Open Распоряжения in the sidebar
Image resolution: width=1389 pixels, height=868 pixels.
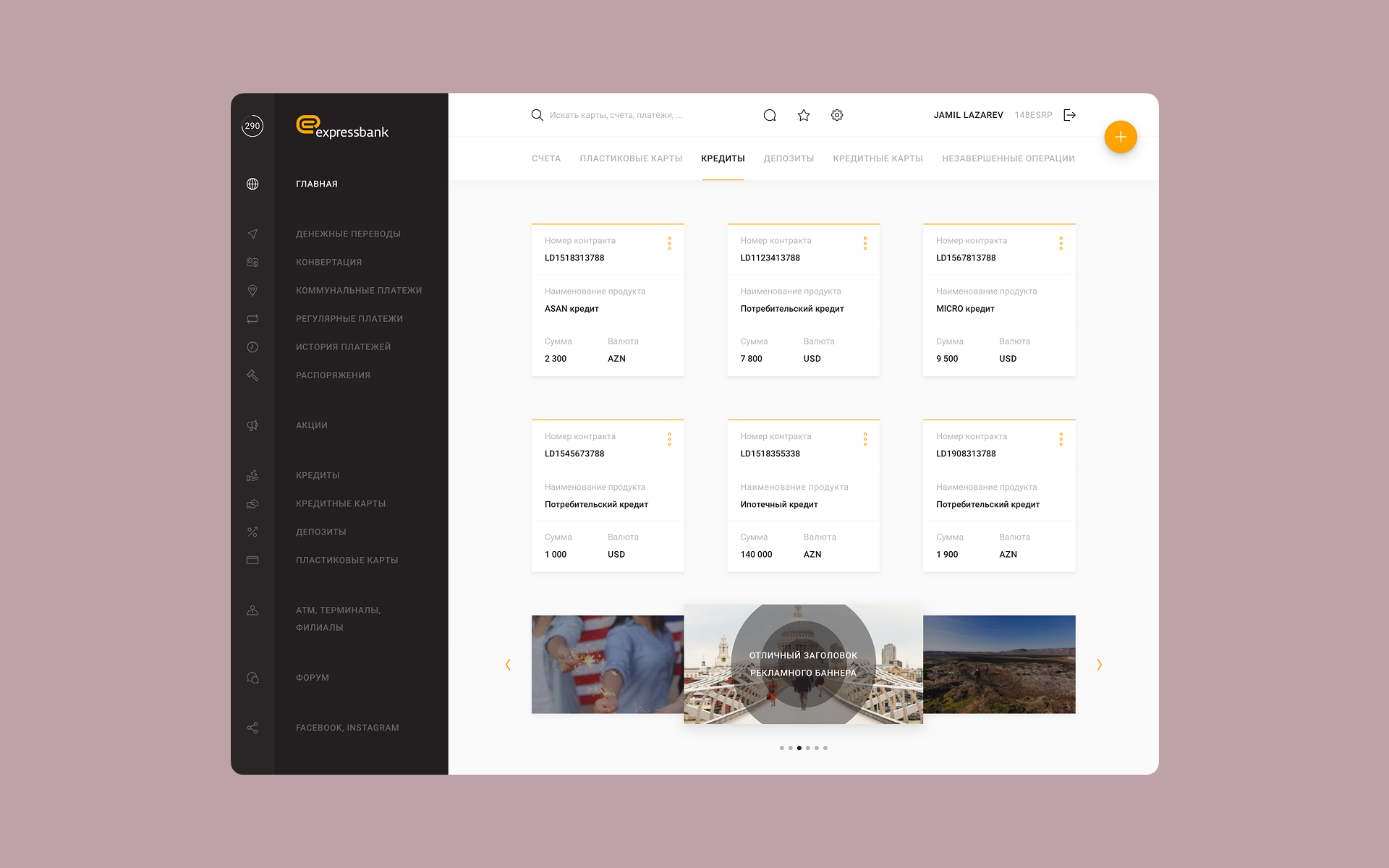(333, 375)
